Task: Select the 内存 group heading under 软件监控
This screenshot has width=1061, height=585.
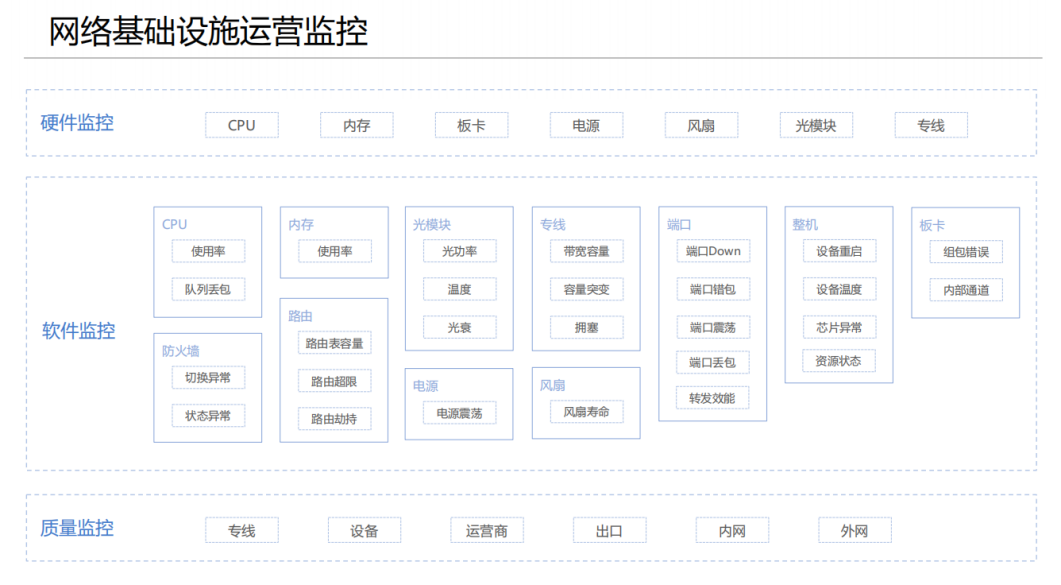Action: pos(301,225)
